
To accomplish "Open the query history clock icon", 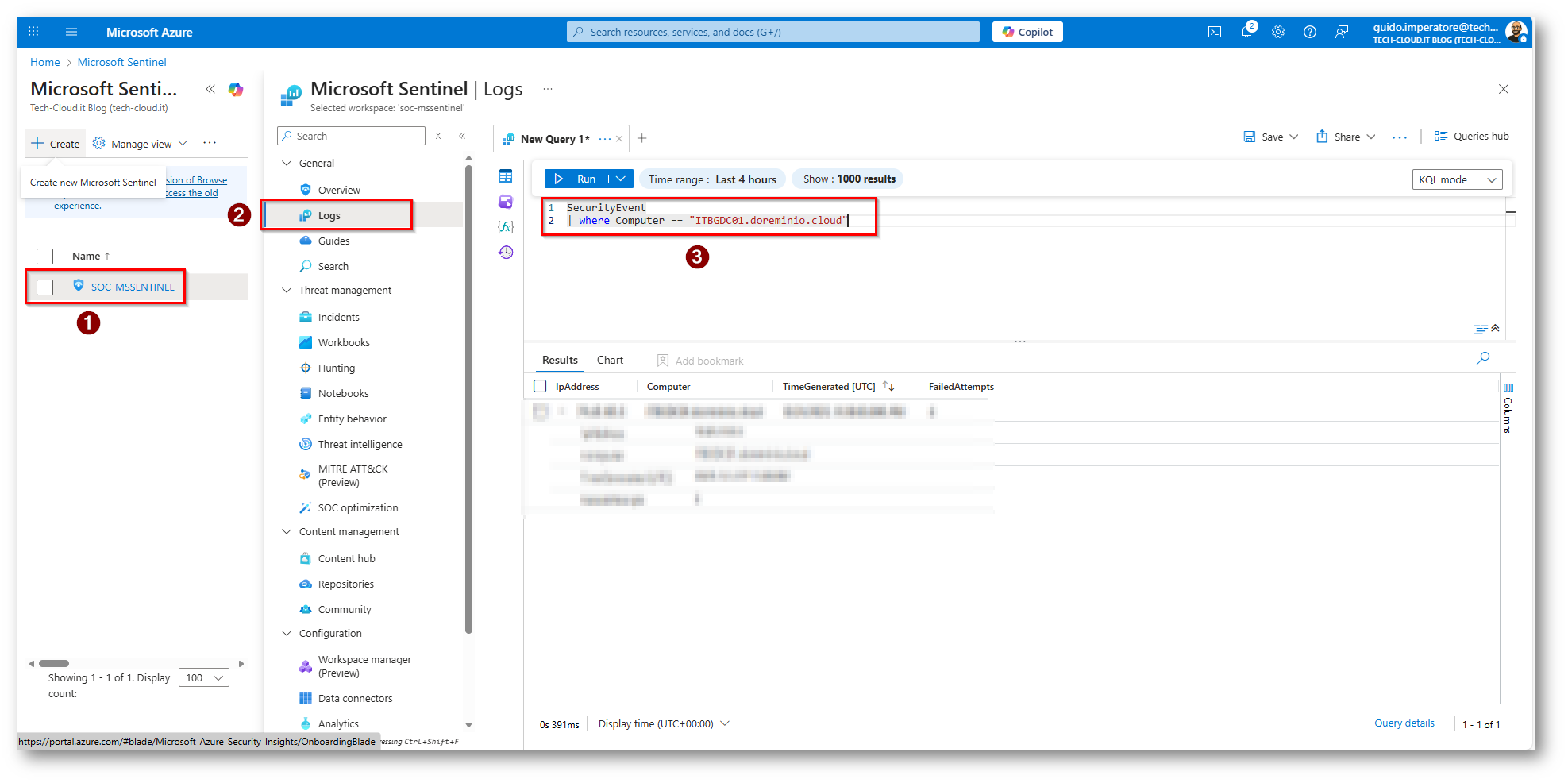I will click(506, 253).
